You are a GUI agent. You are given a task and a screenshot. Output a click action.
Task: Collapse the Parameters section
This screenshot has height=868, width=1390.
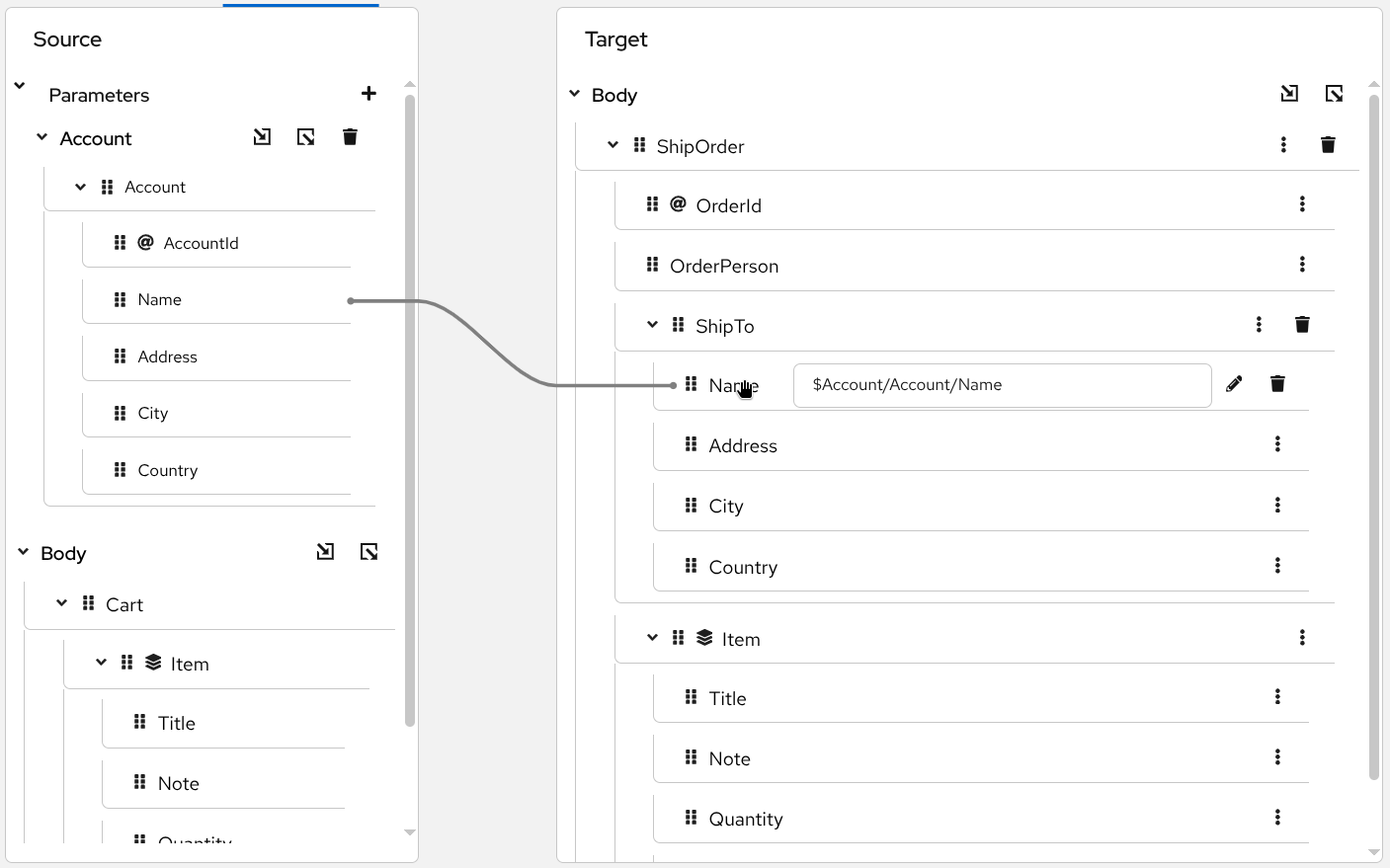20,86
